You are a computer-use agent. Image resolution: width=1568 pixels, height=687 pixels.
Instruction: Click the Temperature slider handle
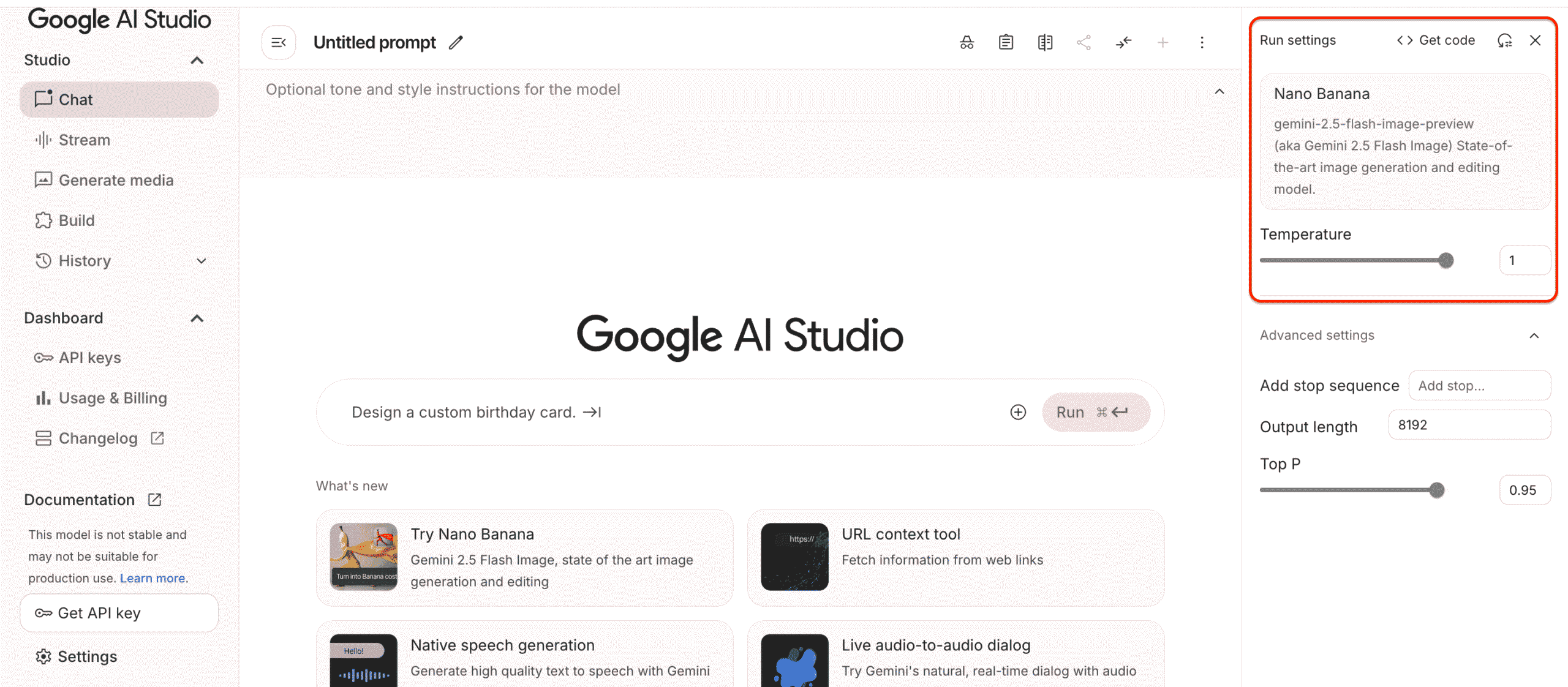click(1445, 261)
